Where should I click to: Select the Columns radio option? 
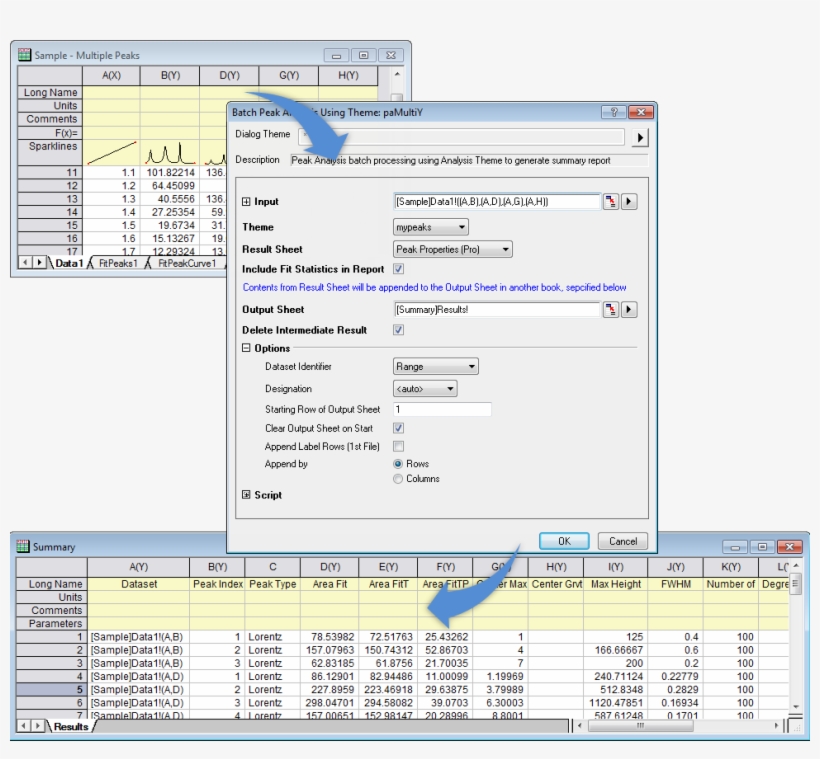[399, 479]
